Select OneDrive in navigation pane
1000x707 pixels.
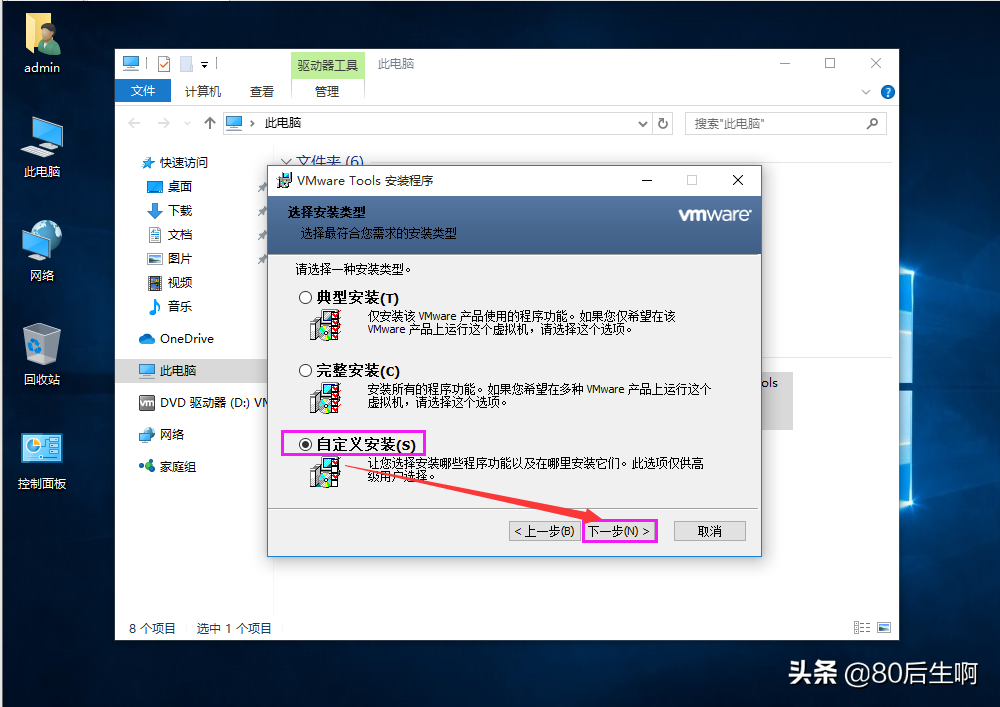(177, 339)
